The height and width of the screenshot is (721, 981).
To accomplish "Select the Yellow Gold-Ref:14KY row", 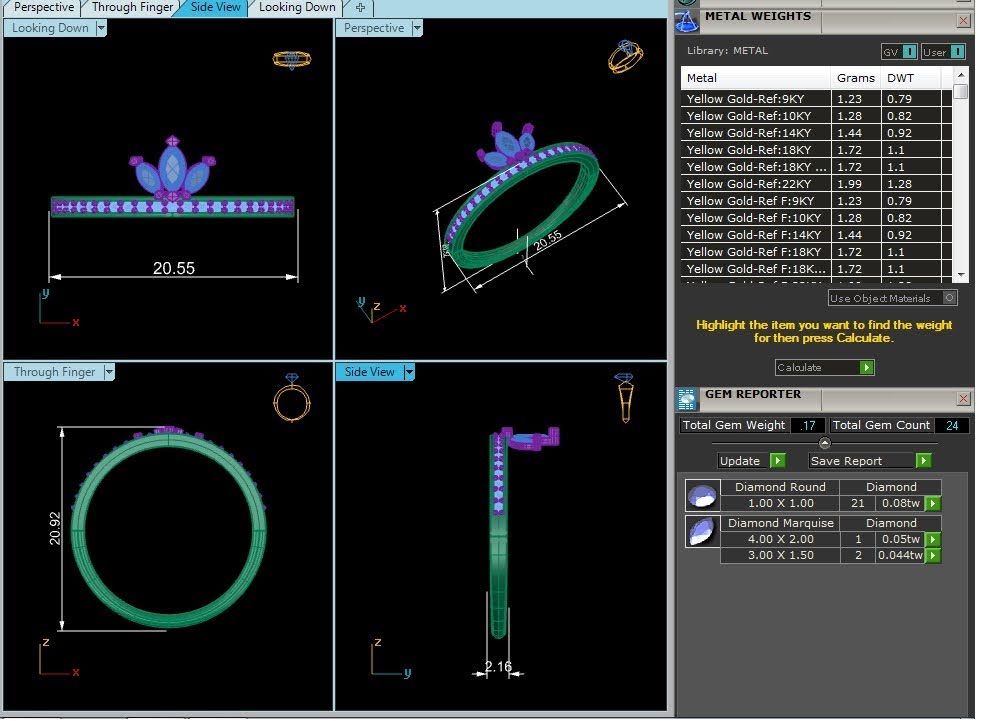I will pyautogui.click(x=816, y=133).
